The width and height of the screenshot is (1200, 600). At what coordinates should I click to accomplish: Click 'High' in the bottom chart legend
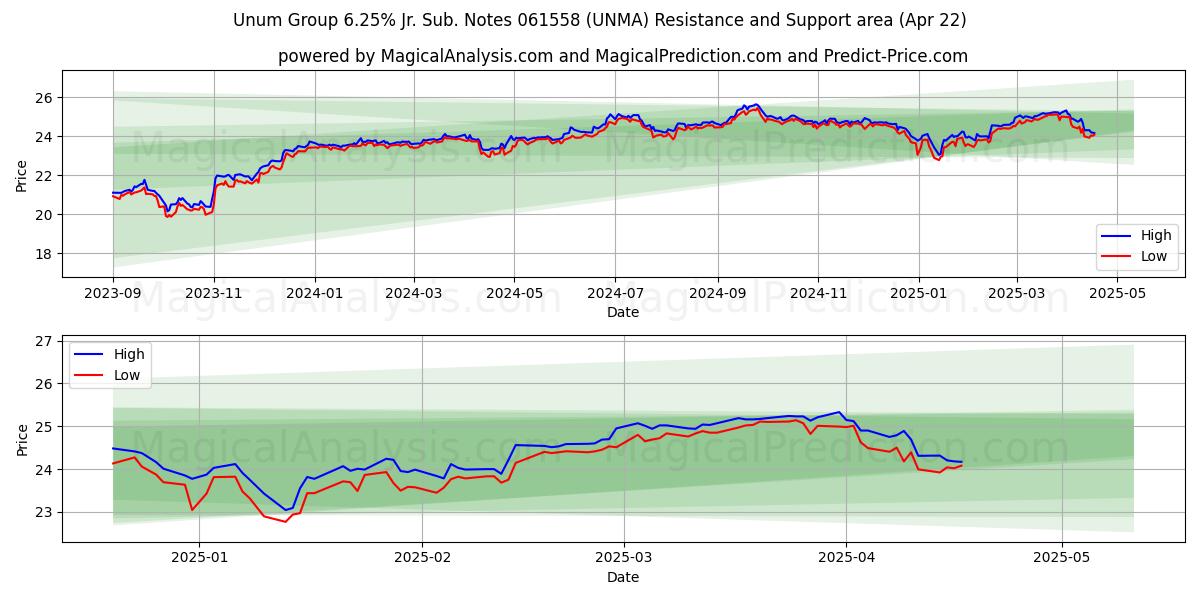pos(129,354)
